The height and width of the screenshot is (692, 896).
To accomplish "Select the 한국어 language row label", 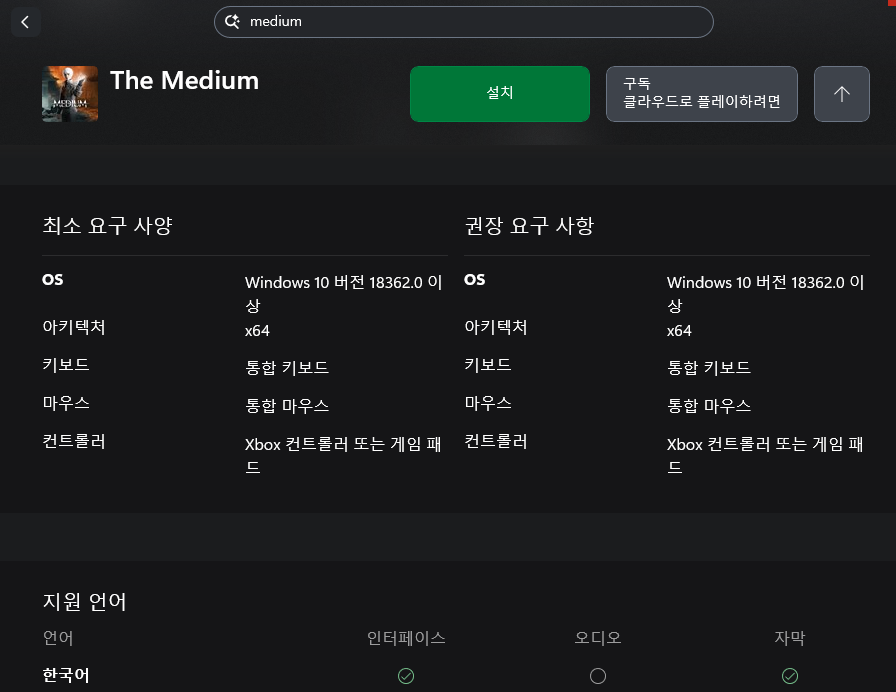I will (66, 676).
